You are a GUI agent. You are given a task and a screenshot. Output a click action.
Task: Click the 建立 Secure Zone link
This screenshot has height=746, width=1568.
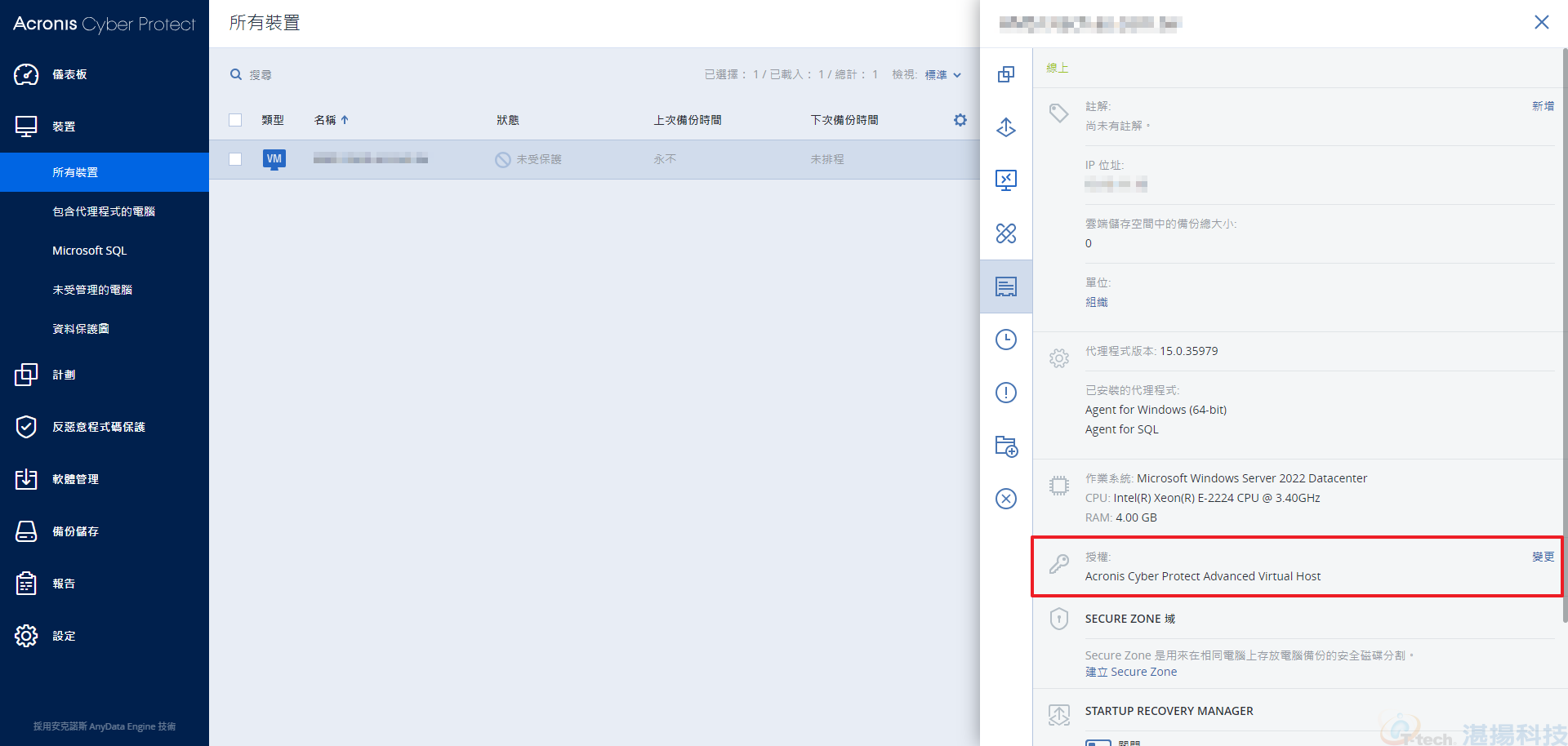click(1131, 672)
